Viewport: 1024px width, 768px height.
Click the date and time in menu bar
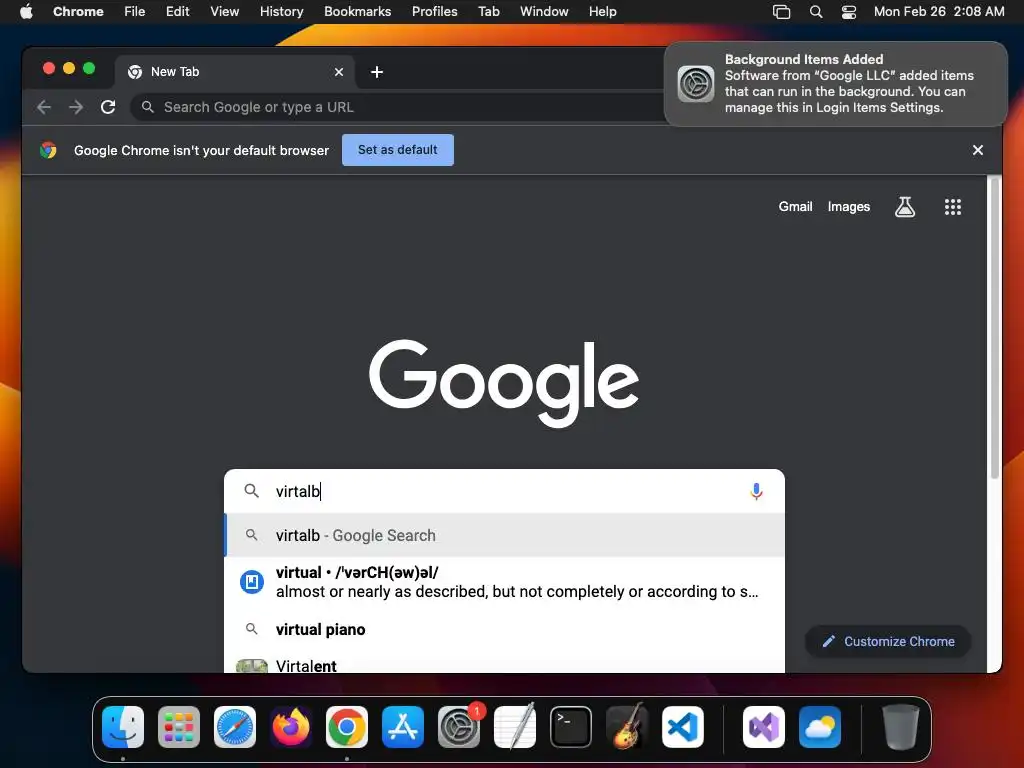point(939,12)
